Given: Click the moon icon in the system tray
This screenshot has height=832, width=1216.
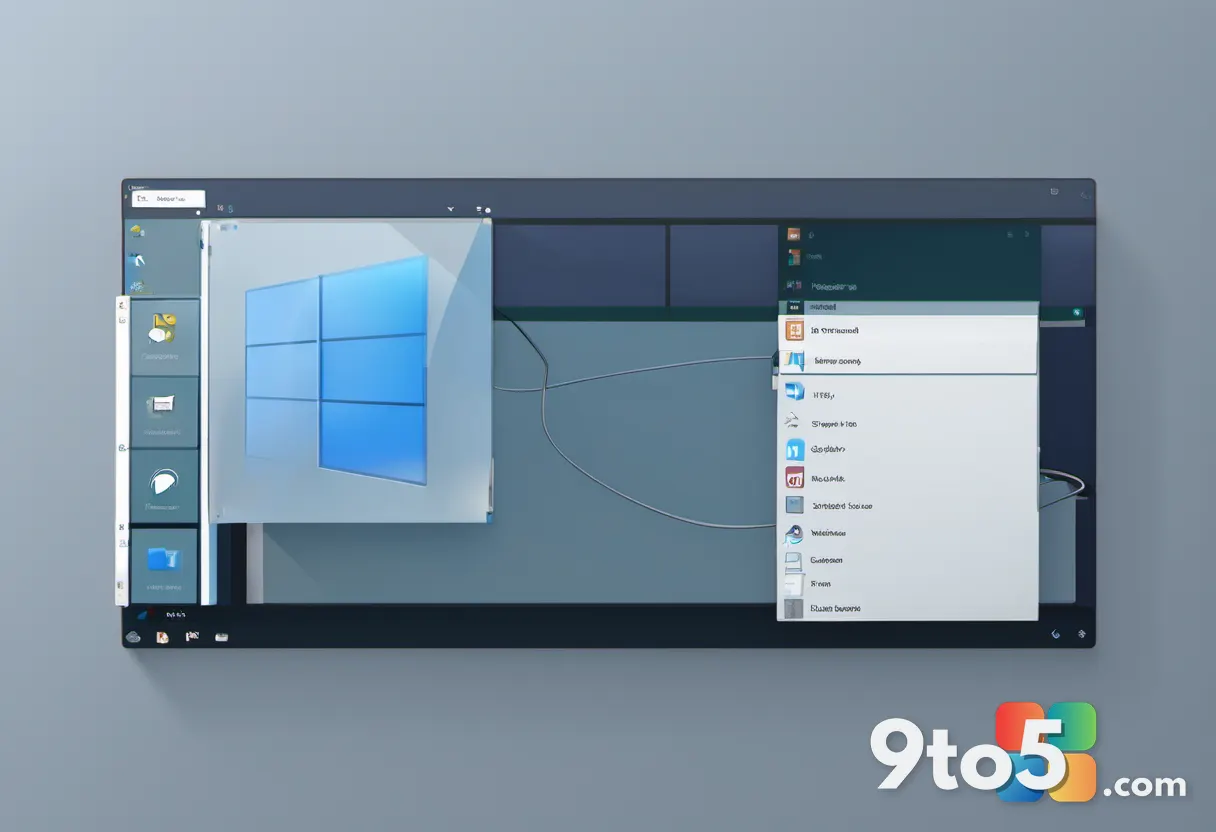Looking at the screenshot, I should (1056, 634).
